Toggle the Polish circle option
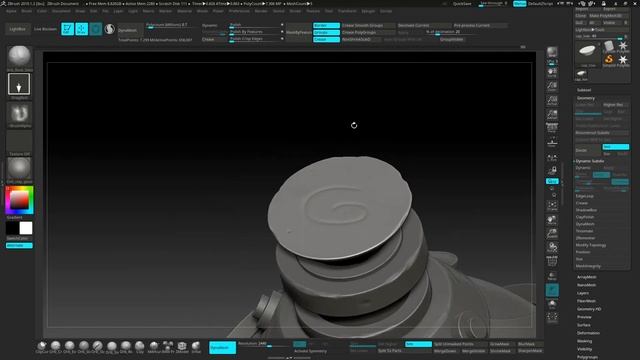The height and width of the screenshot is (360, 640). (282, 25)
